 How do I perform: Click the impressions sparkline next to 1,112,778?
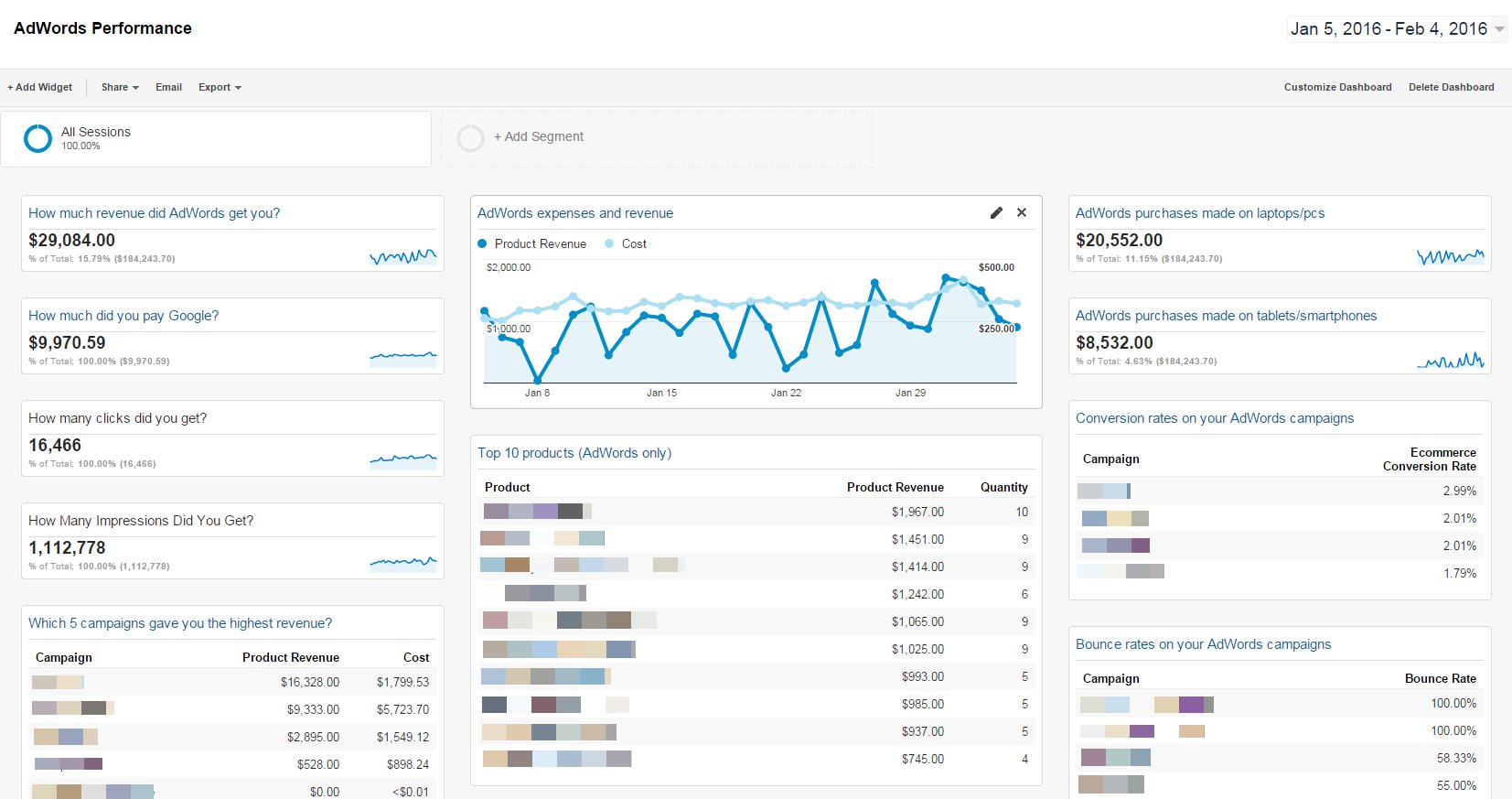pyautogui.click(x=403, y=563)
